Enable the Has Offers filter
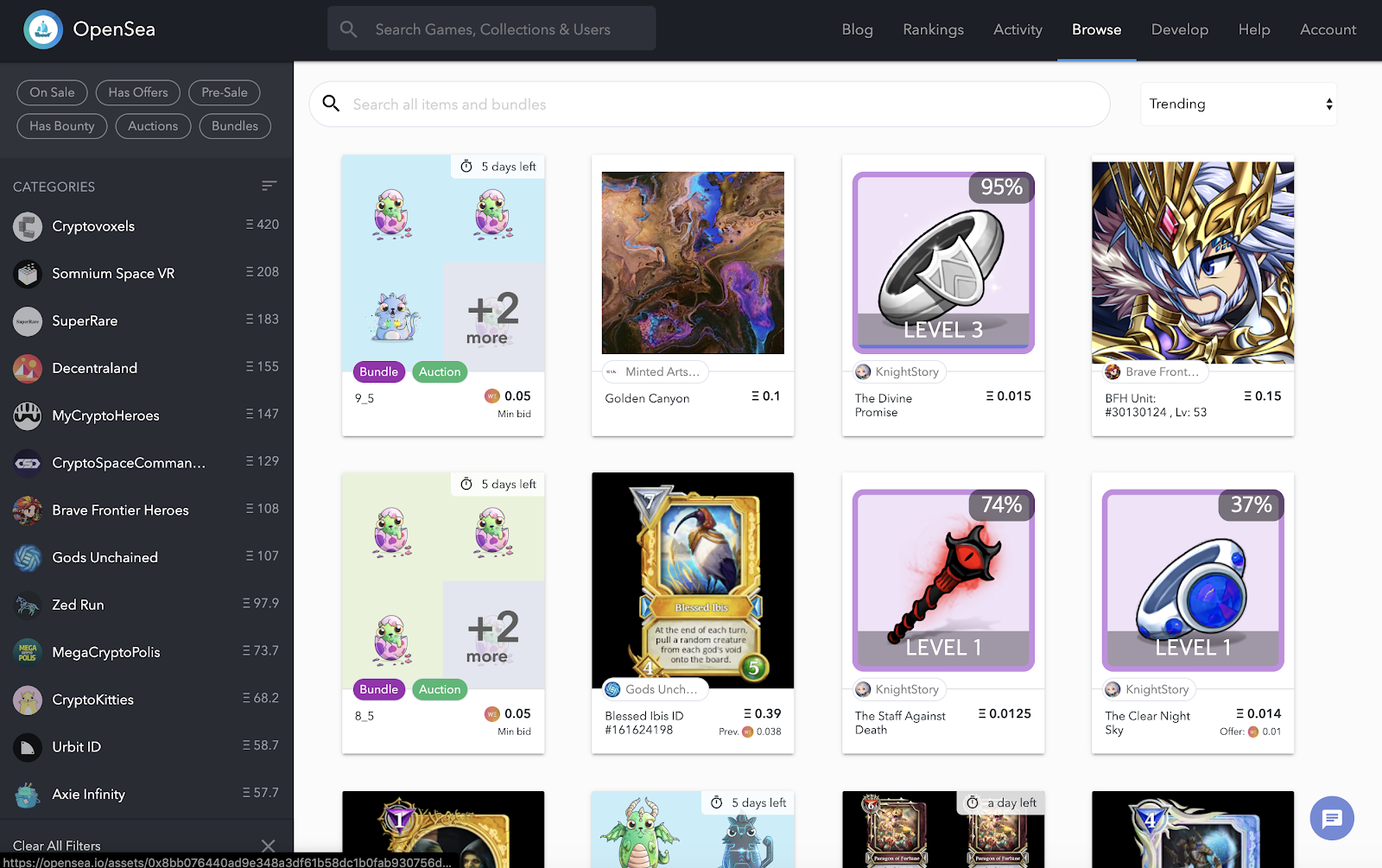Image resolution: width=1382 pixels, height=868 pixels. point(138,92)
